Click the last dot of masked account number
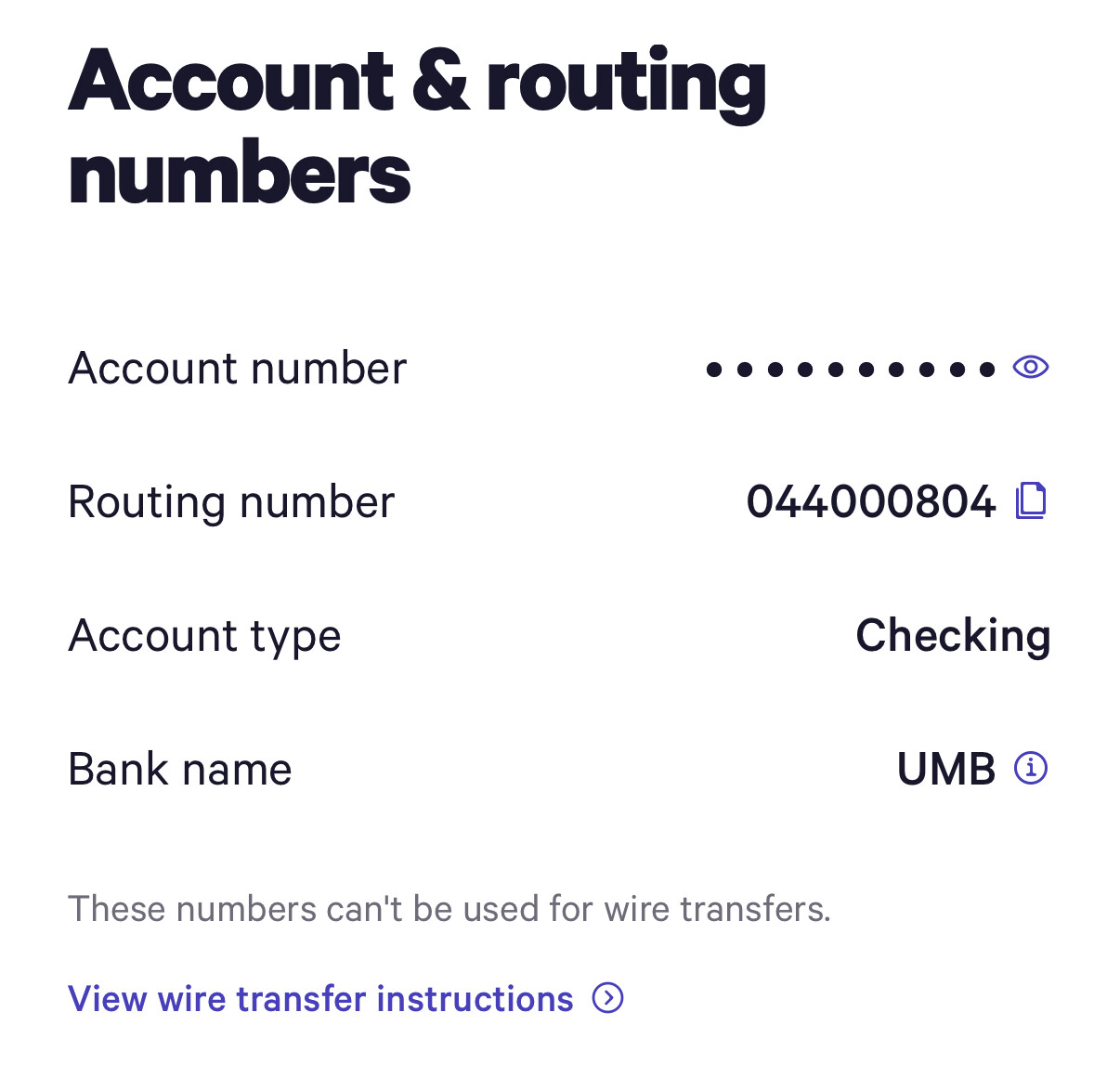1120x1090 pixels. tap(987, 370)
